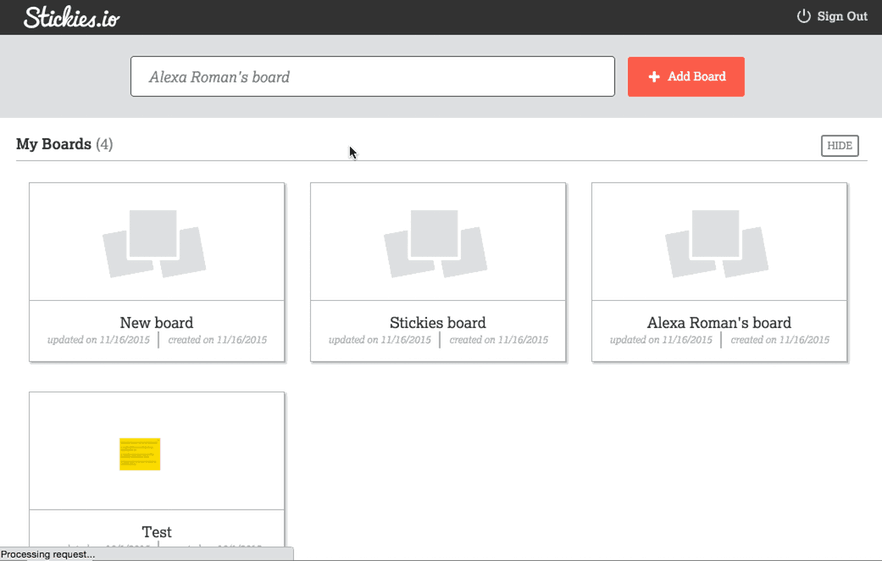Click the New board placeholder stickies icon
882x561 pixels.
(155, 243)
